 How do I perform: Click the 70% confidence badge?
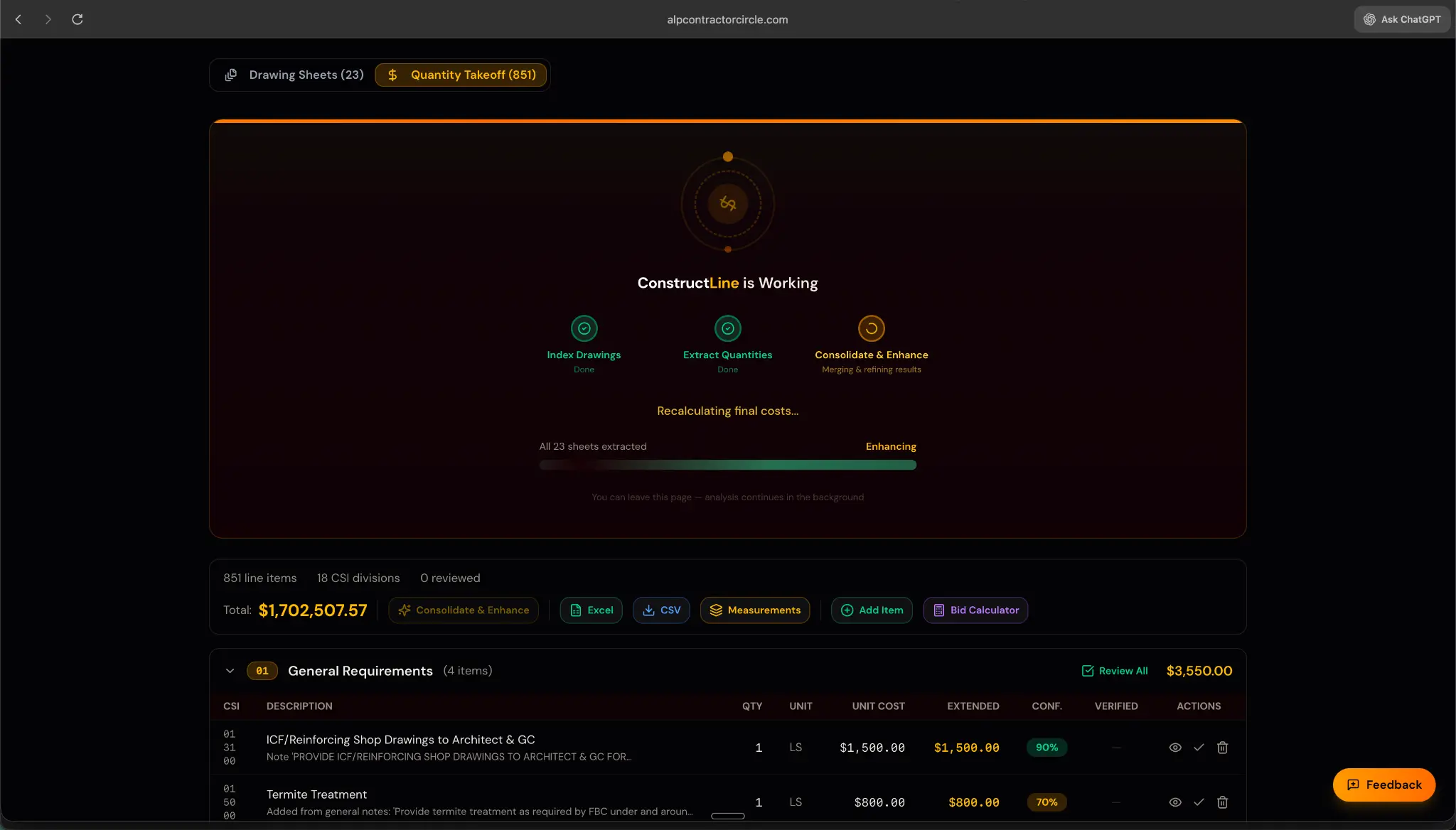tap(1046, 802)
